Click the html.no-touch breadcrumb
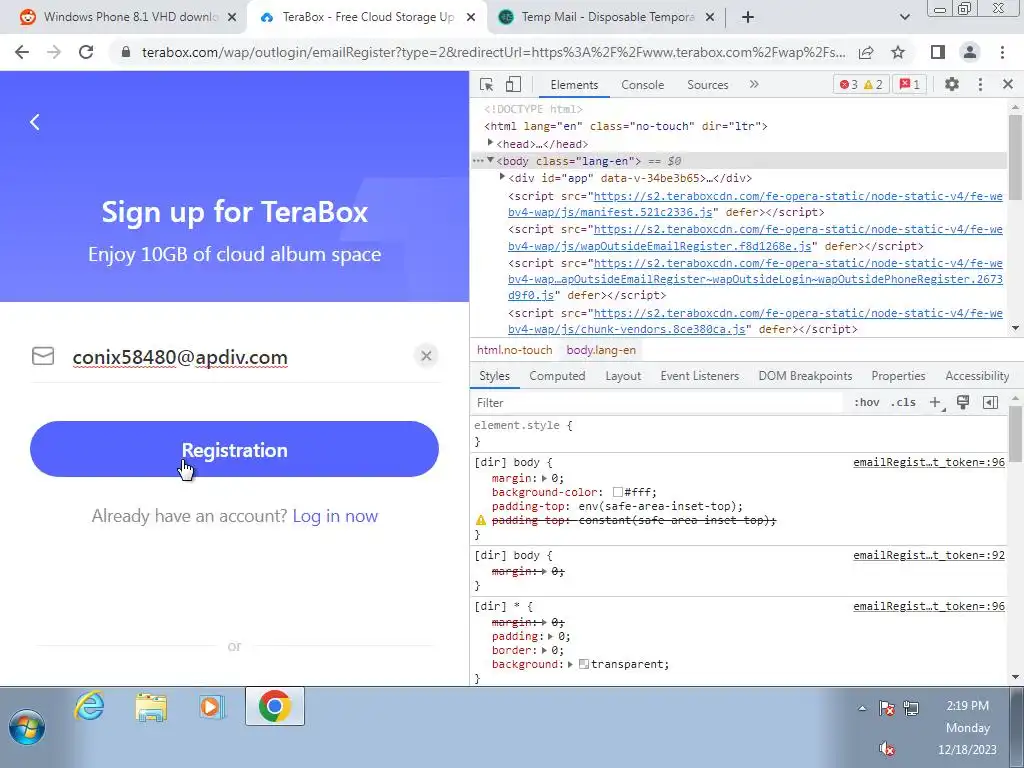Image resolution: width=1024 pixels, height=768 pixels. coord(515,350)
